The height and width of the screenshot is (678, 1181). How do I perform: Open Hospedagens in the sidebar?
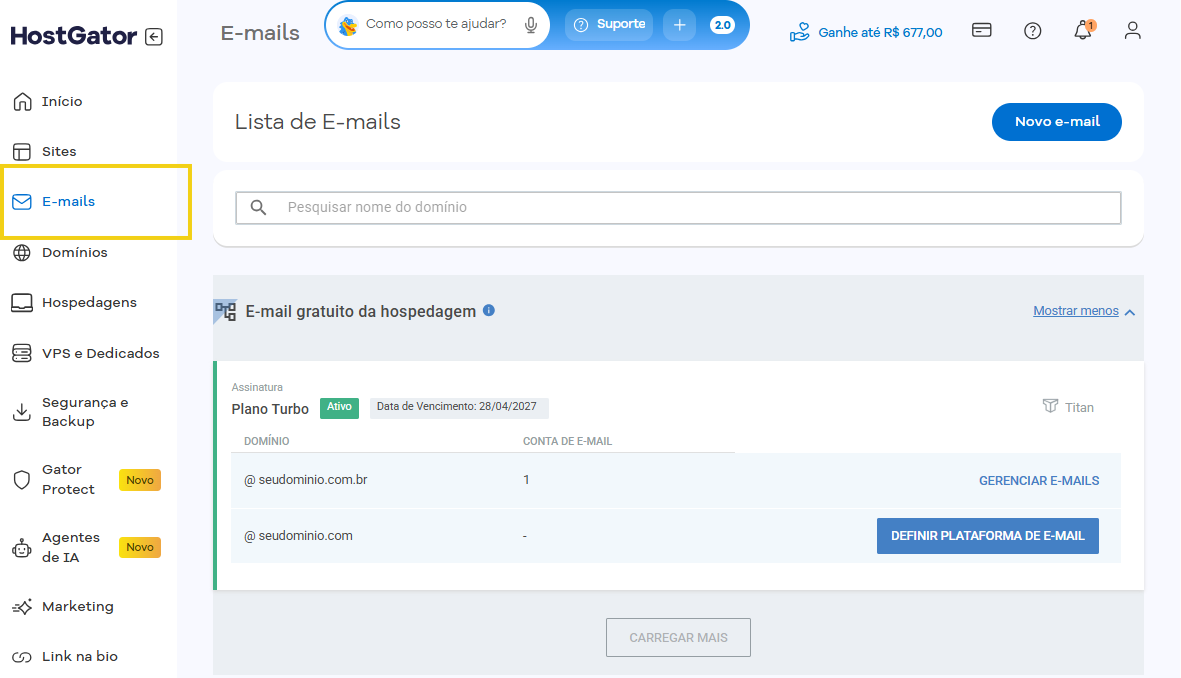pos(89,303)
